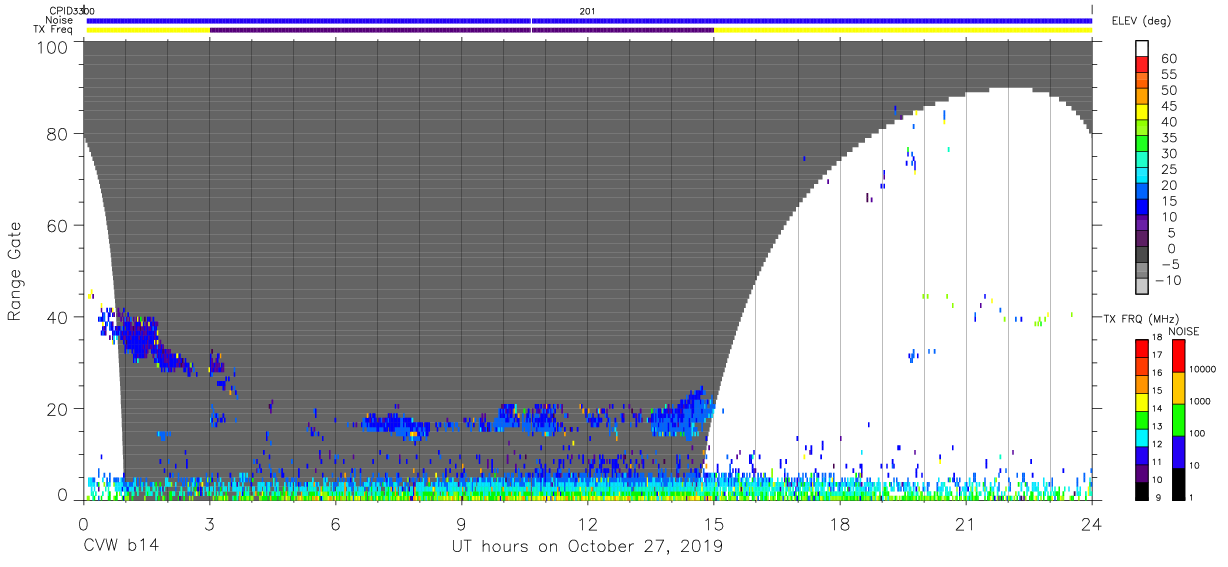Viewport: 1228px width, 567px height.
Task: Click the 'Range Gate' y-axis label
Action: [x=15, y=272]
